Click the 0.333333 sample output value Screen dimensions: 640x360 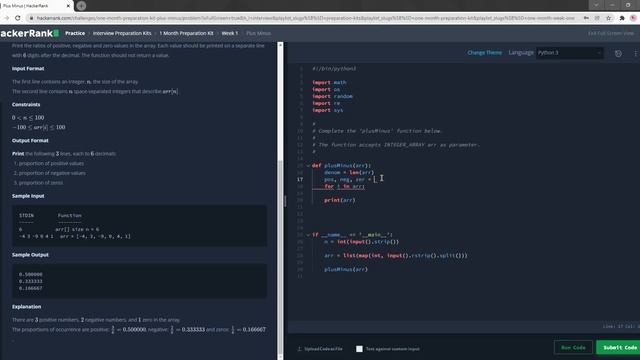[x=31, y=281]
